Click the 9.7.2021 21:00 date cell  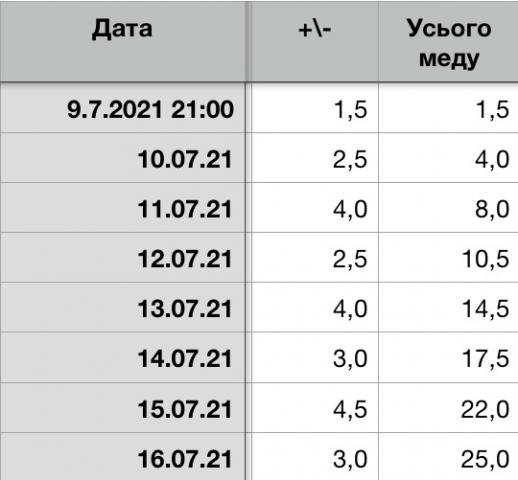click(122, 108)
